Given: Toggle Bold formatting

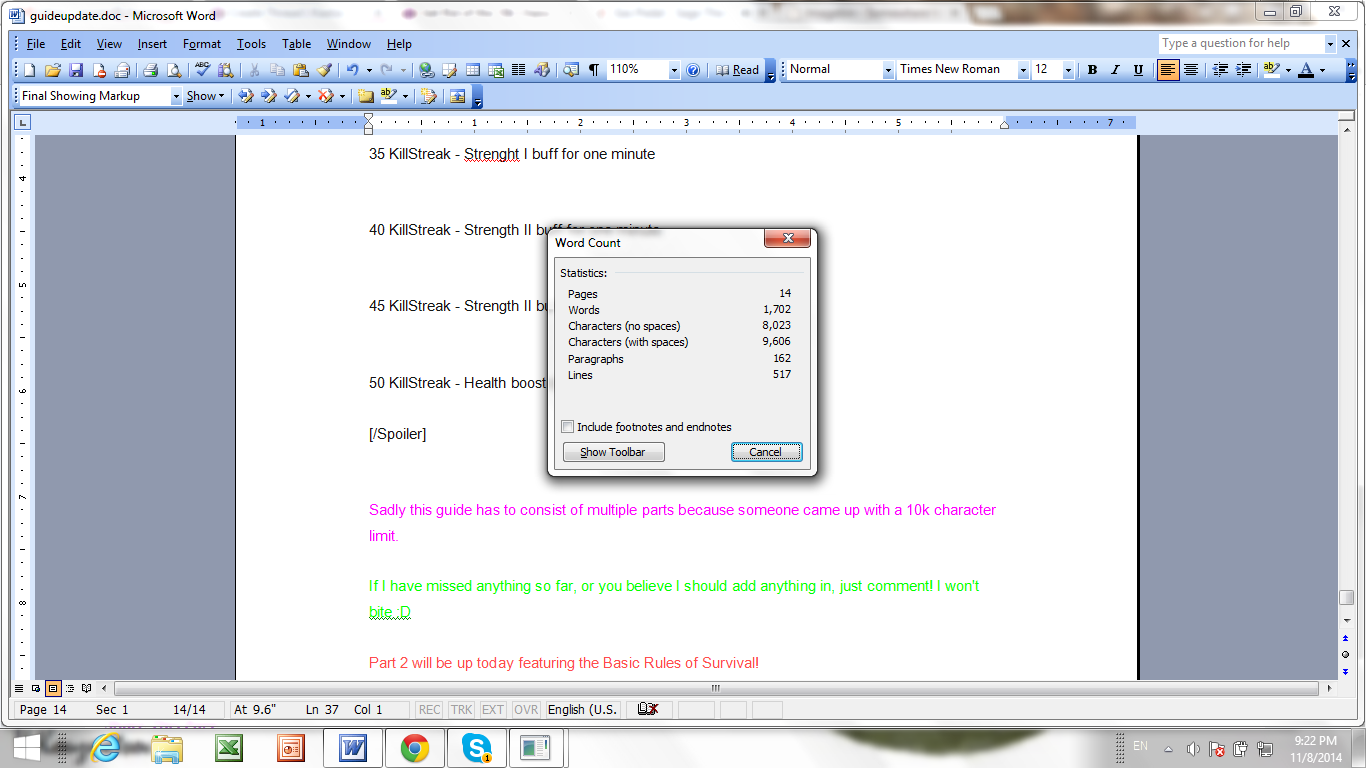Looking at the screenshot, I should click(x=1092, y=70).
